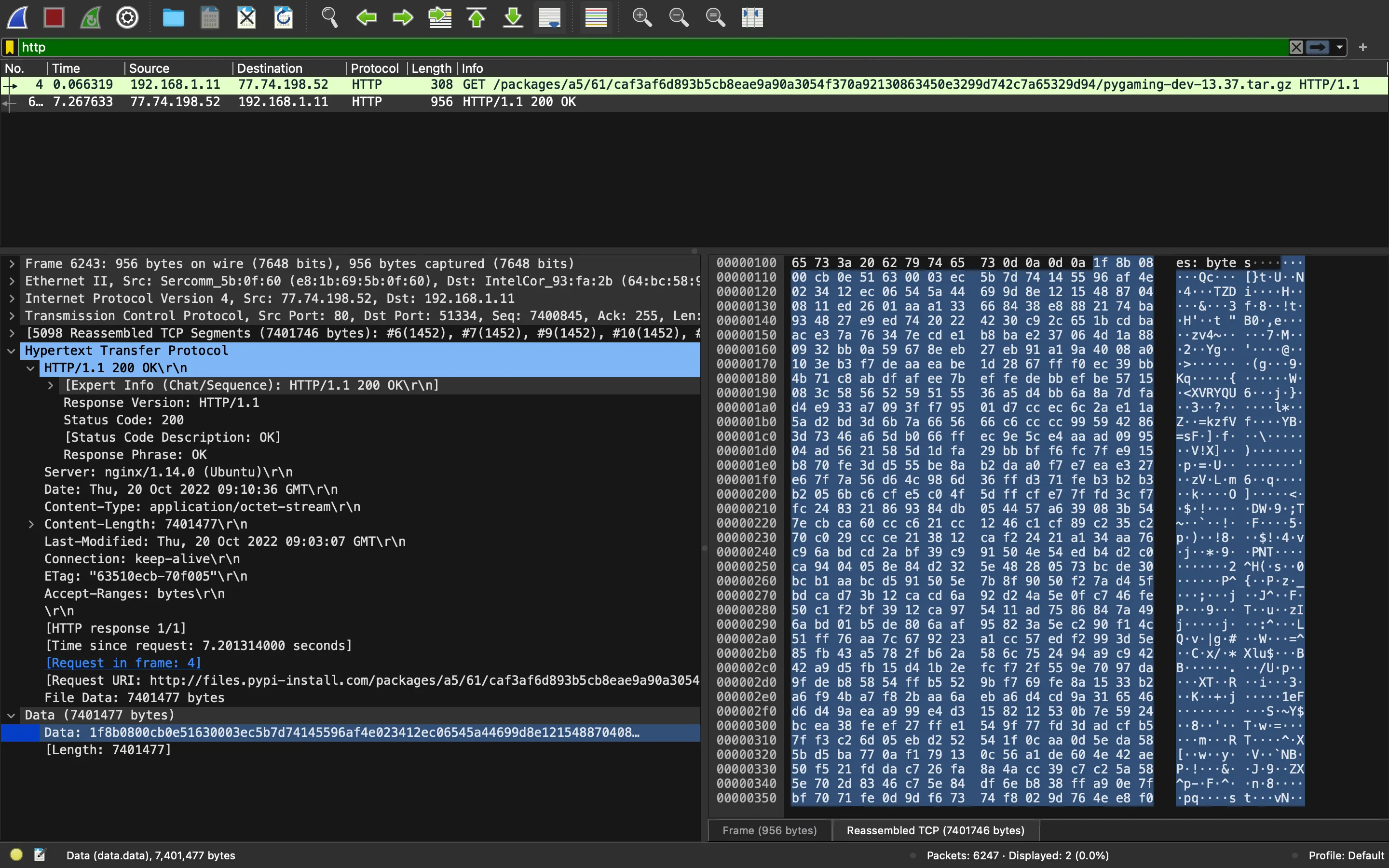Click Profile: Default in status bar

[1346, 855]
